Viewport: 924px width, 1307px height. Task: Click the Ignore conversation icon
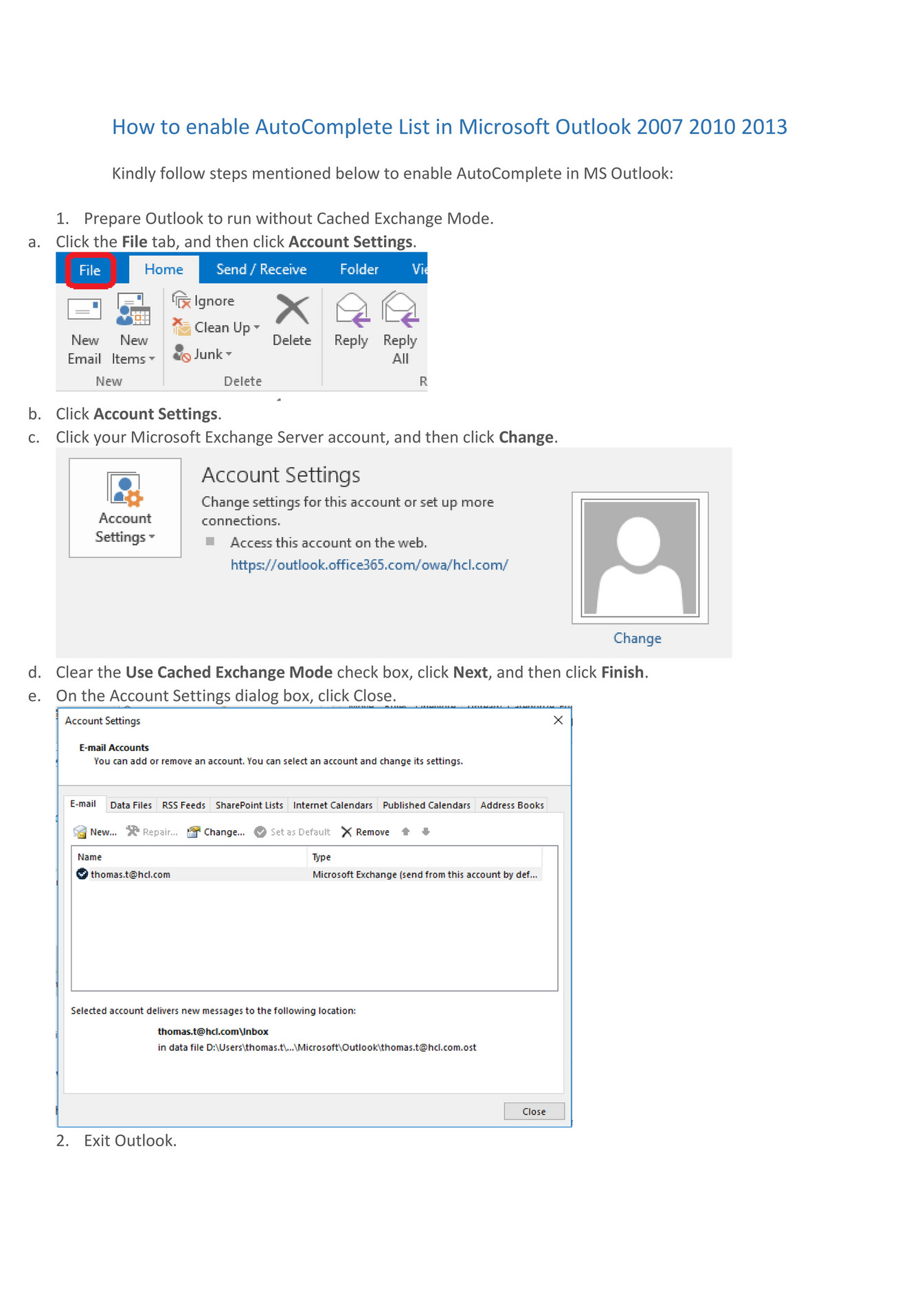coord(182,300)
